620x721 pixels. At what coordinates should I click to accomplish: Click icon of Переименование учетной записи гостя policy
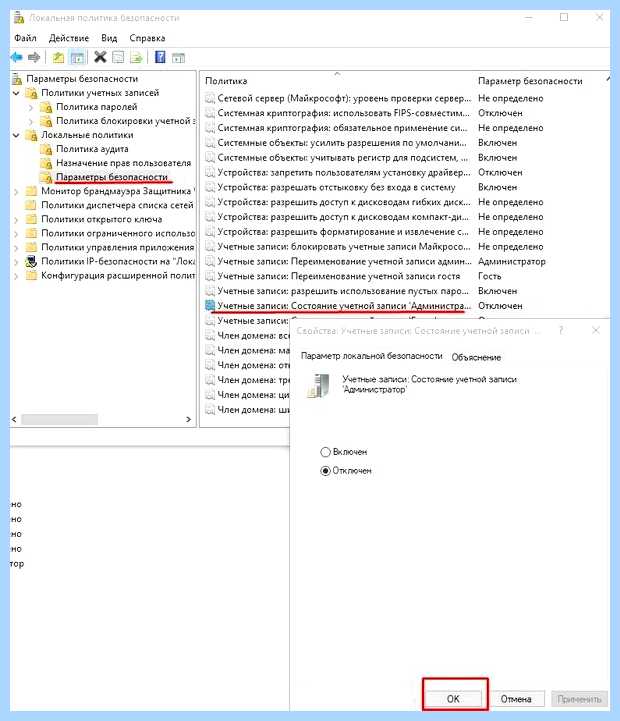tap(210, 276)
